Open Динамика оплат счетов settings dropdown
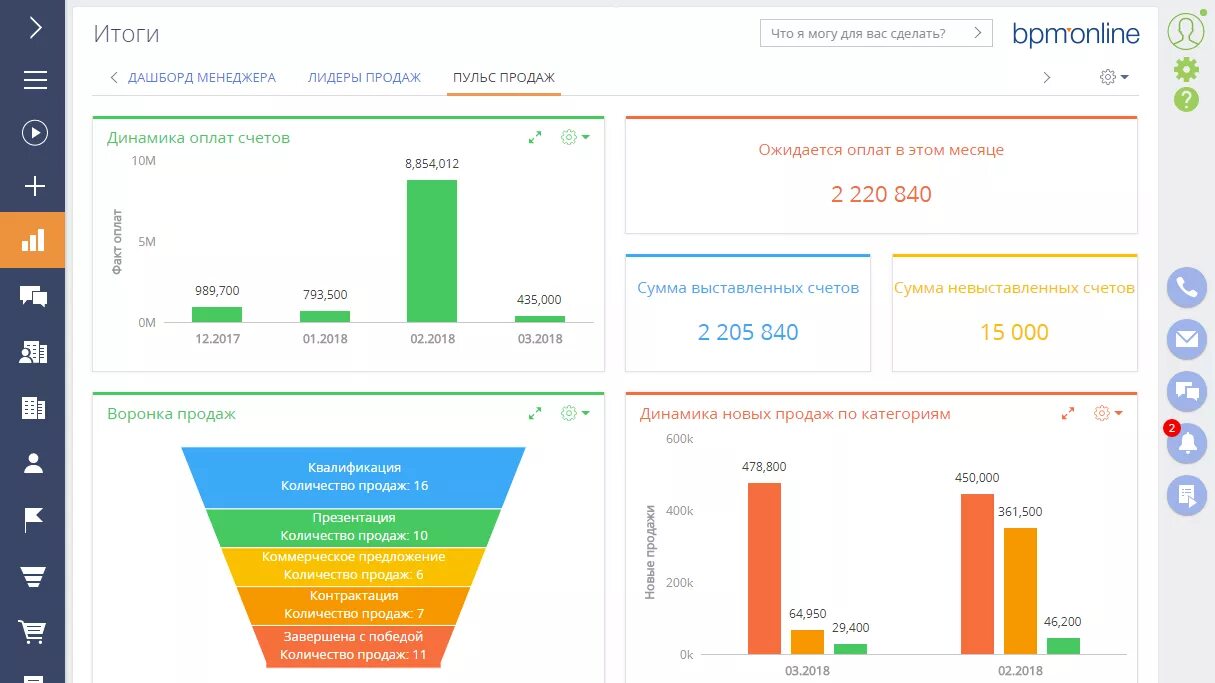The height and width of the screenshot is (683, 1215). click(x=575, y=137)
